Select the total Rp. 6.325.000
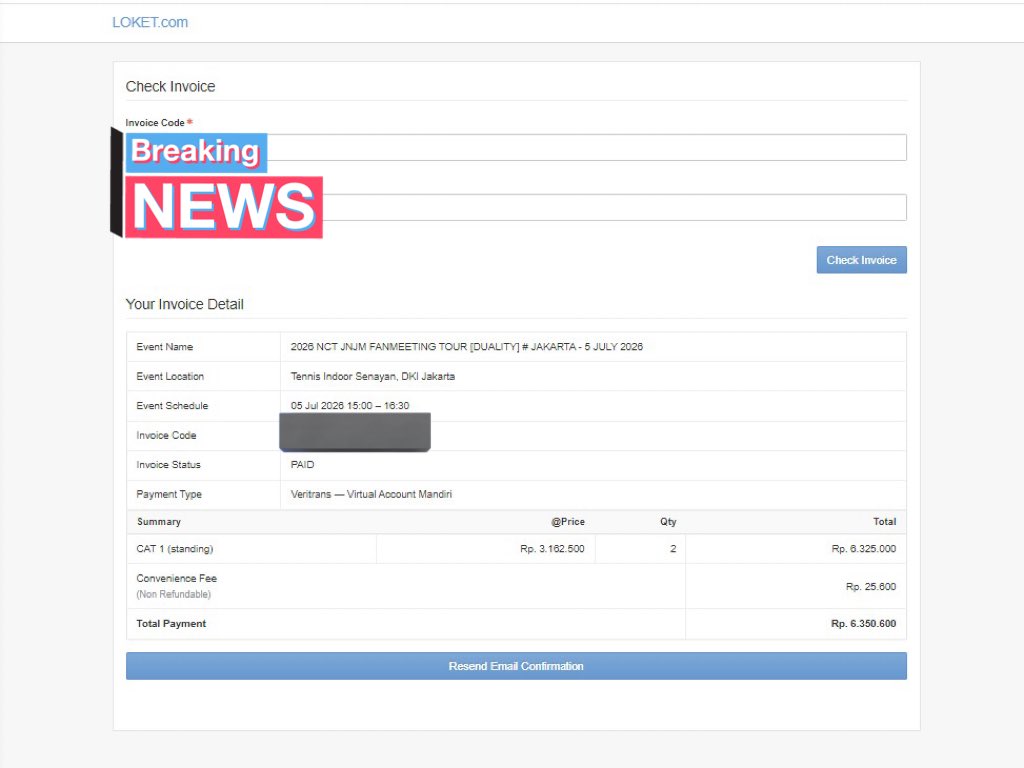Image resolution: width=1024 pixels, height=768 pixels. (x=863, y=549)
